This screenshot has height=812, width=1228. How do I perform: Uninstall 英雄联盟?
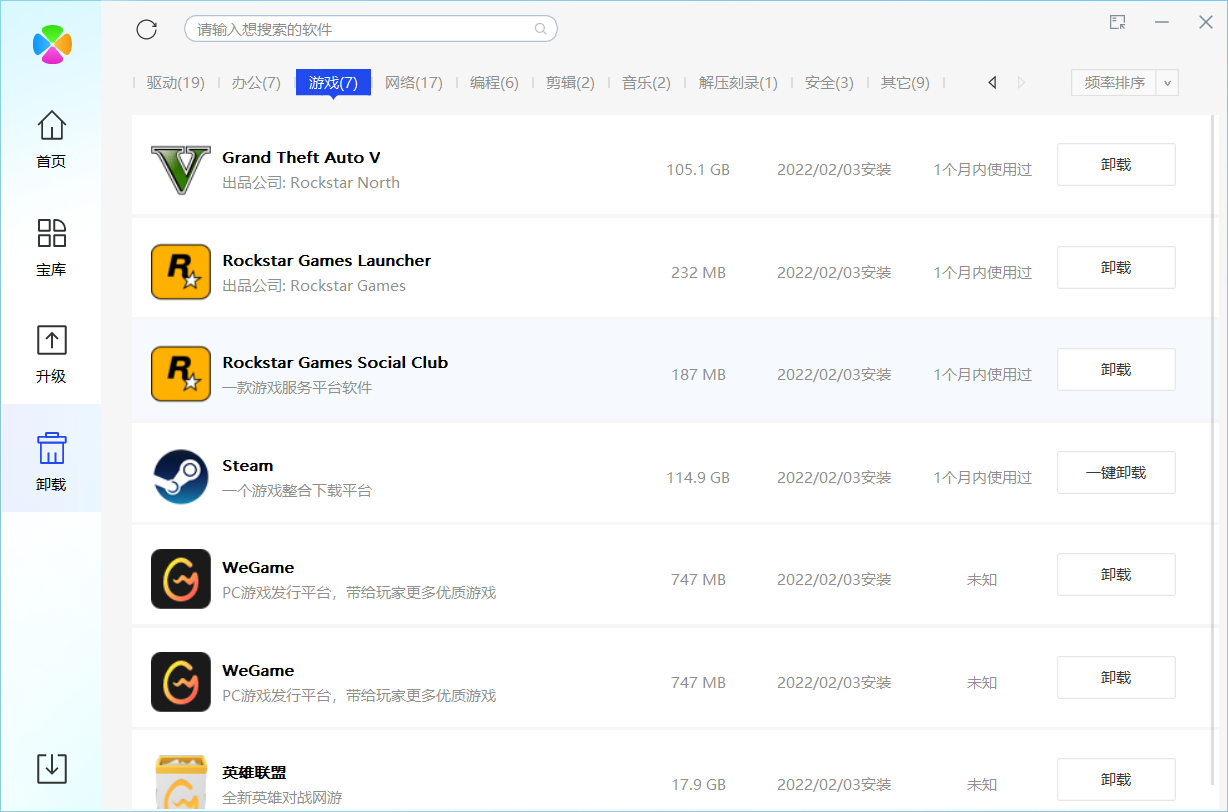coord(1116,780)
